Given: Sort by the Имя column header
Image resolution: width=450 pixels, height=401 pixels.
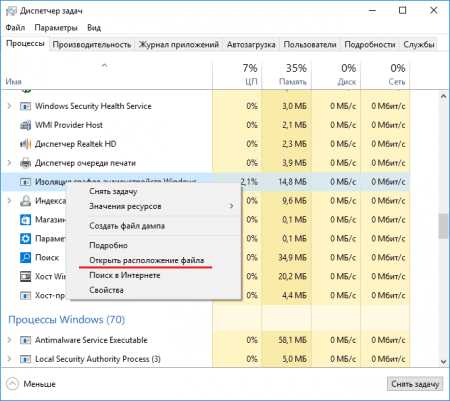Looking at the screenshot, I should click(107, 75).
